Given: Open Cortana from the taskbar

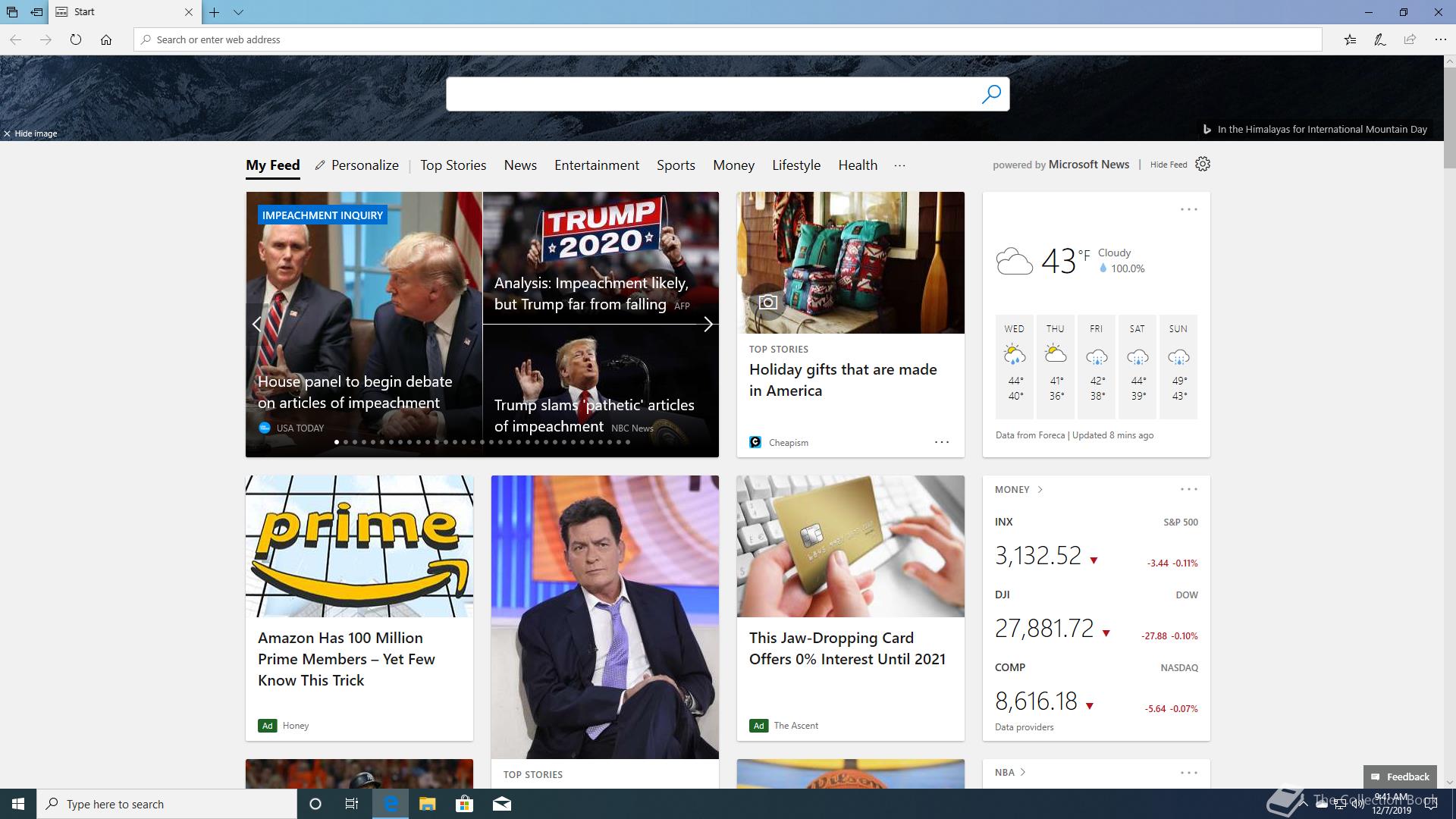Looking at the screenshot, I should 315,804.
